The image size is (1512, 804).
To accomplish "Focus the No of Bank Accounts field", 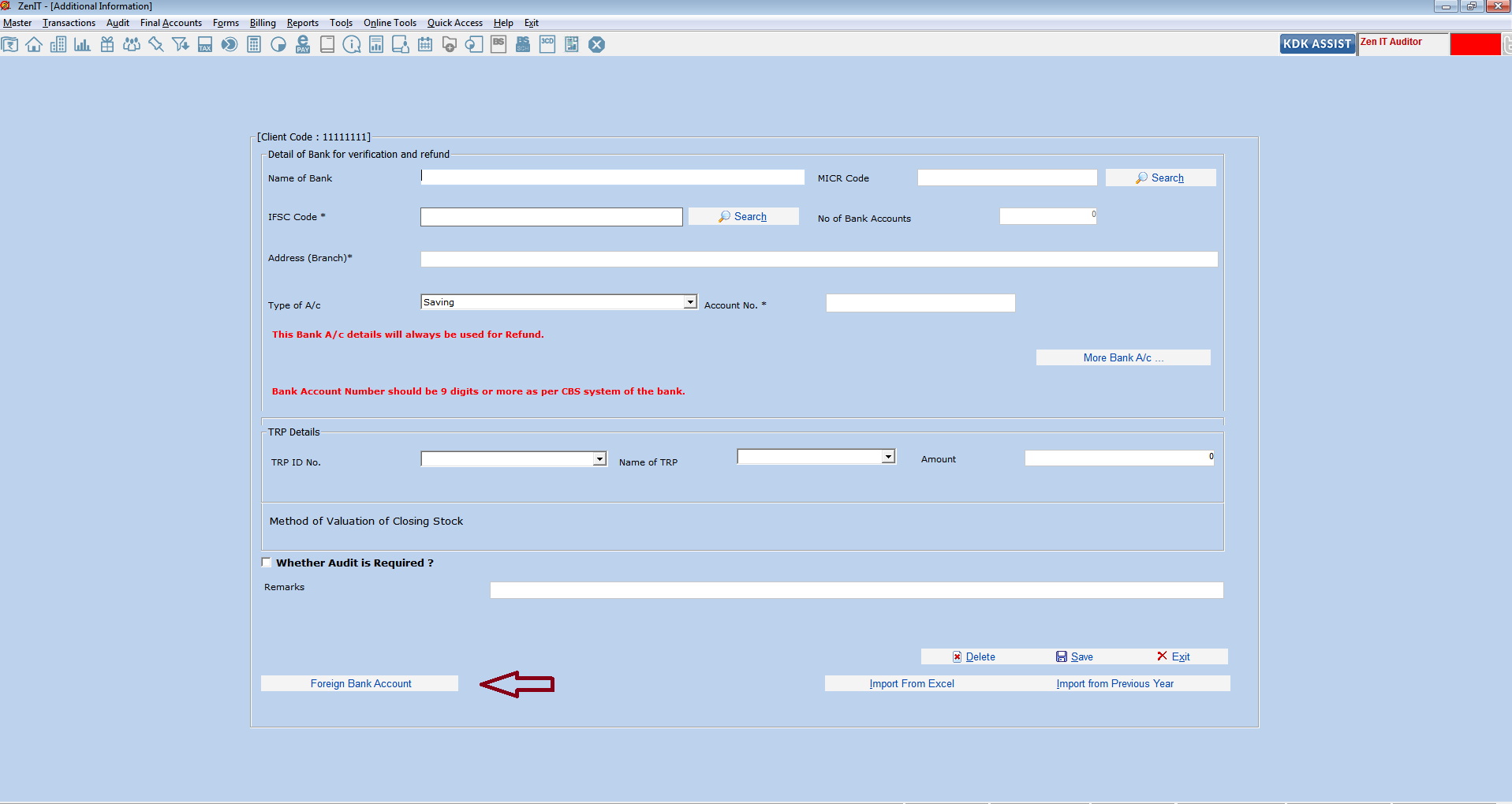I will click(1048, 216).
